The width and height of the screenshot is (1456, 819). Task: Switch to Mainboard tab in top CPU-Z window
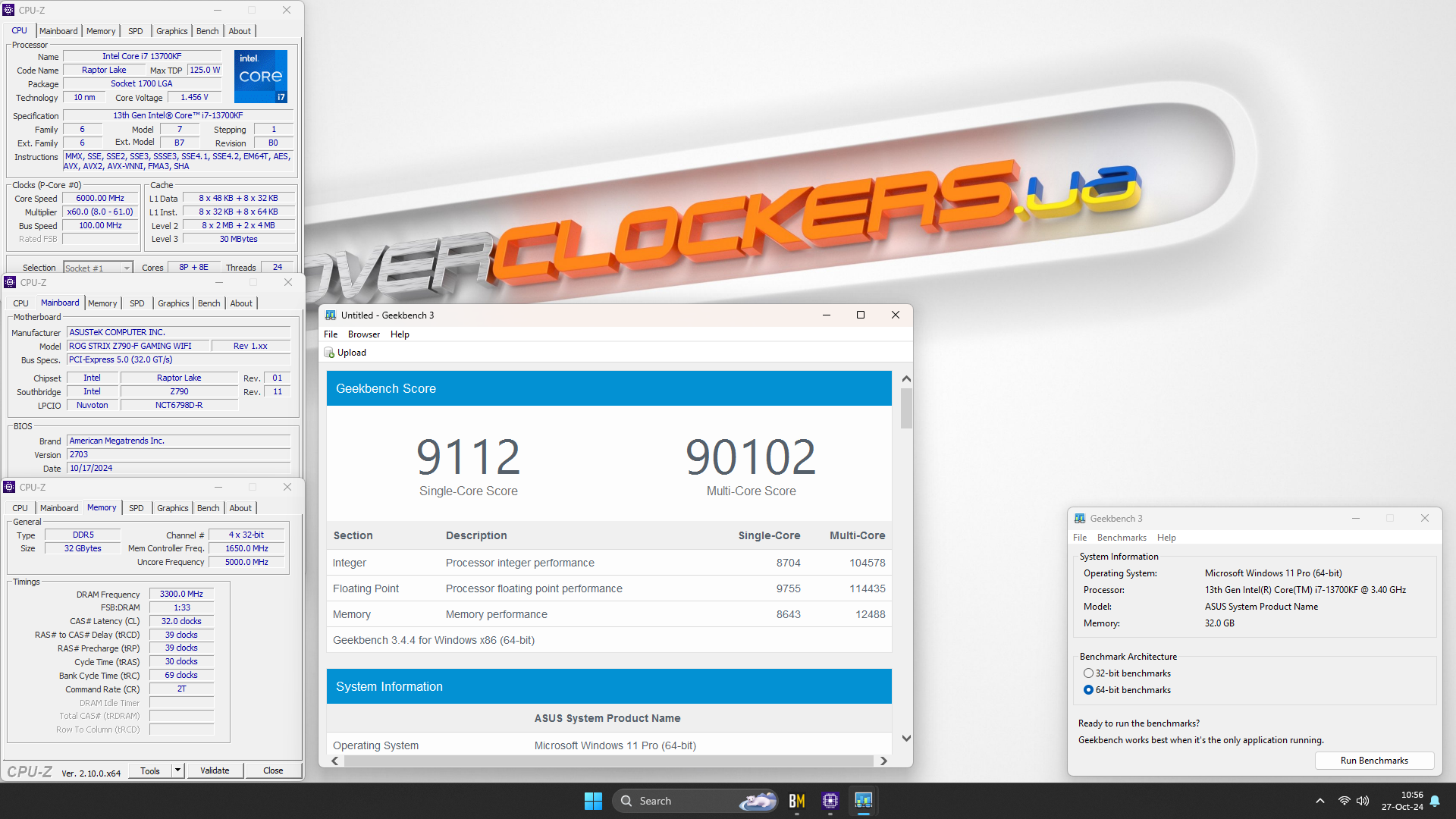tap(58, 31)
